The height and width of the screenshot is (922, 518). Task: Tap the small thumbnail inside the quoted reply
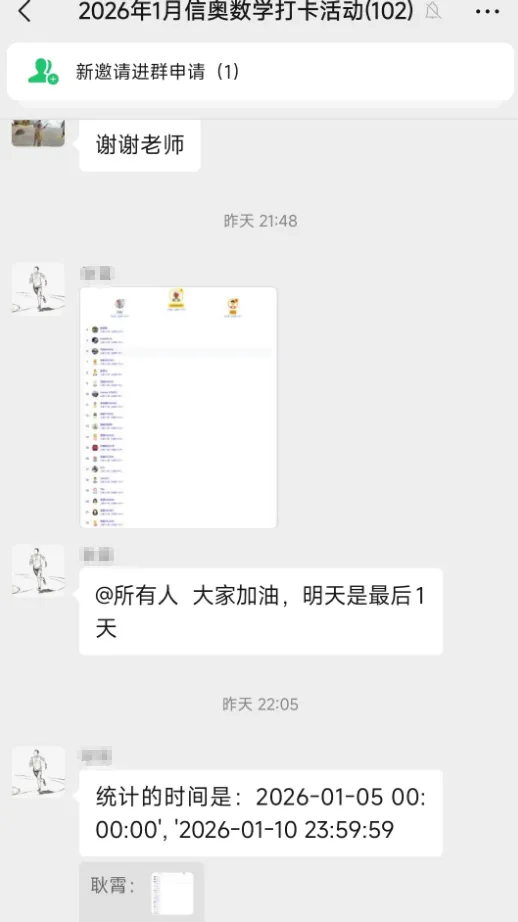click(172, 893)
